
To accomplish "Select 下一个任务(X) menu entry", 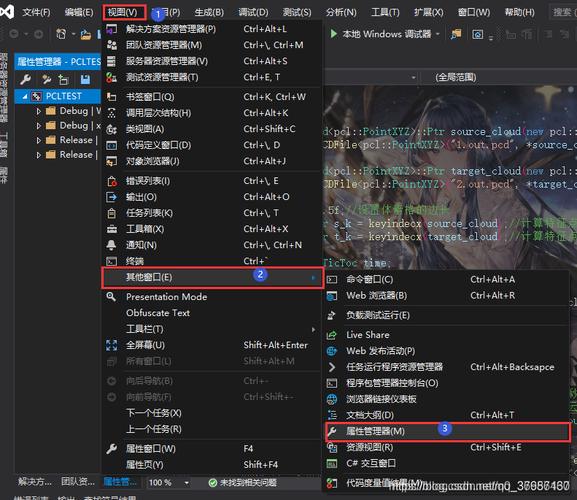I will (x=212, y=413).
